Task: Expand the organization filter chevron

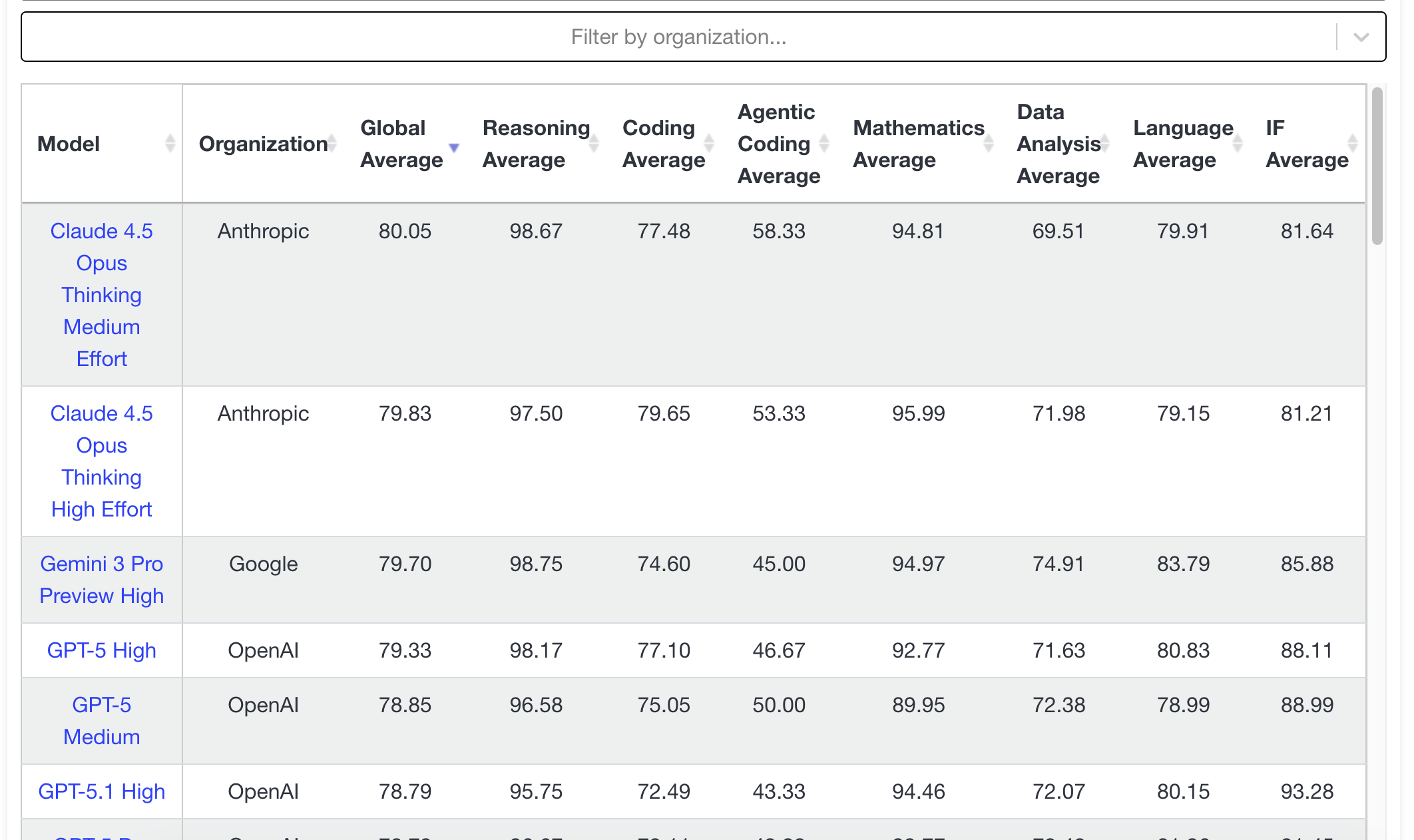Action: [x=1361, y=37]
